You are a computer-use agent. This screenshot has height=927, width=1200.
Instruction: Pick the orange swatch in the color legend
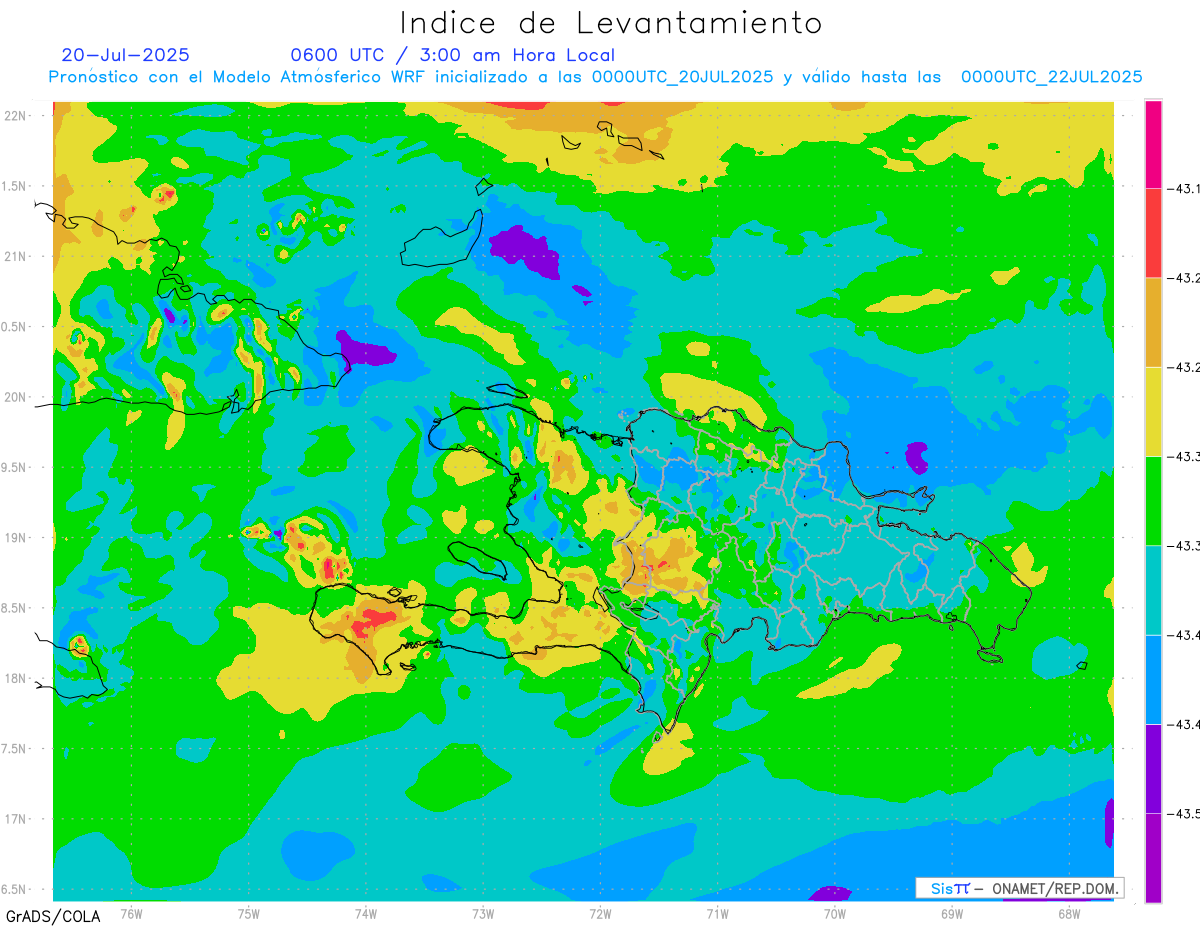click(1153, 322)
